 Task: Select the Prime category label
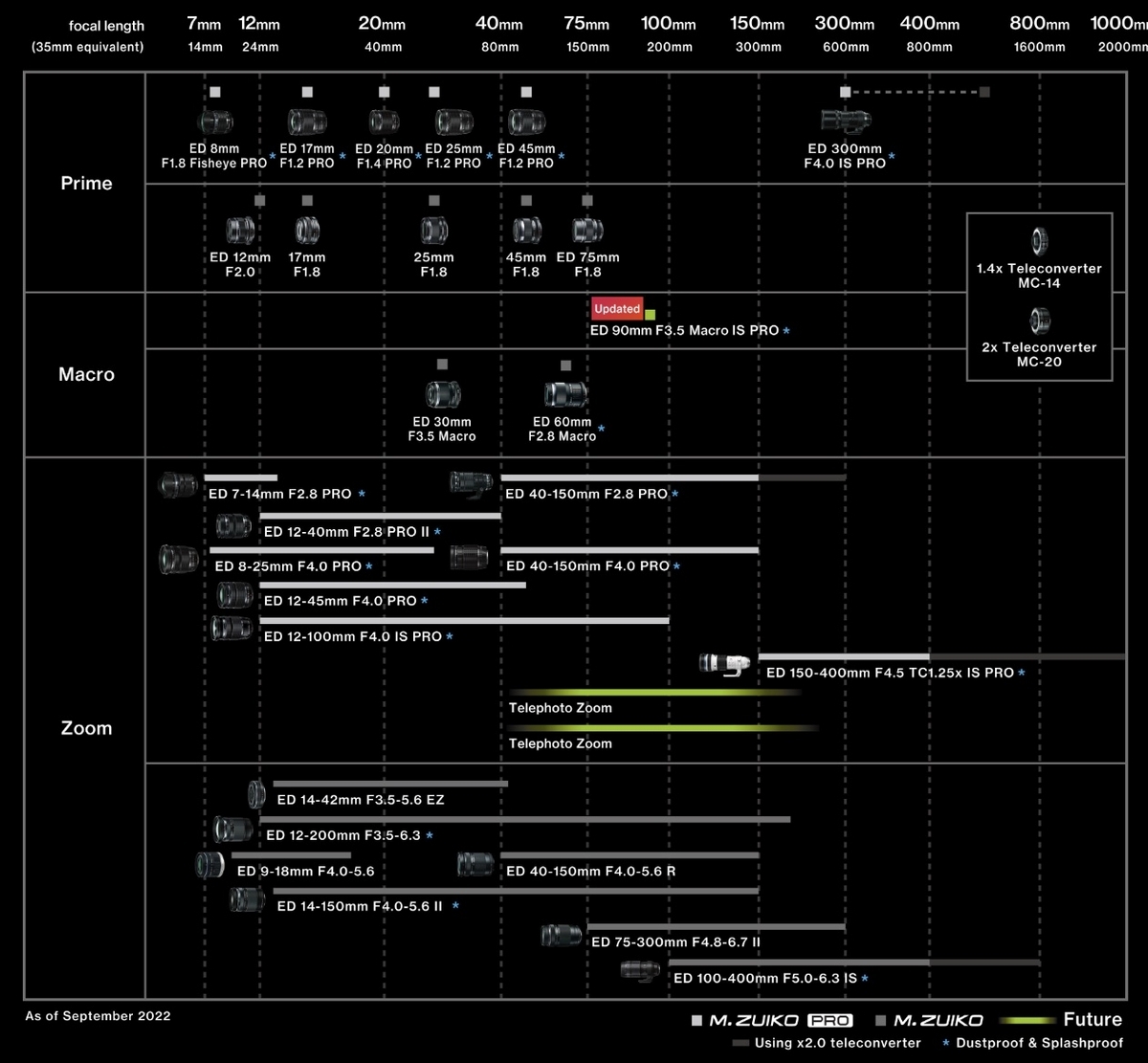[x=86, y=183]
